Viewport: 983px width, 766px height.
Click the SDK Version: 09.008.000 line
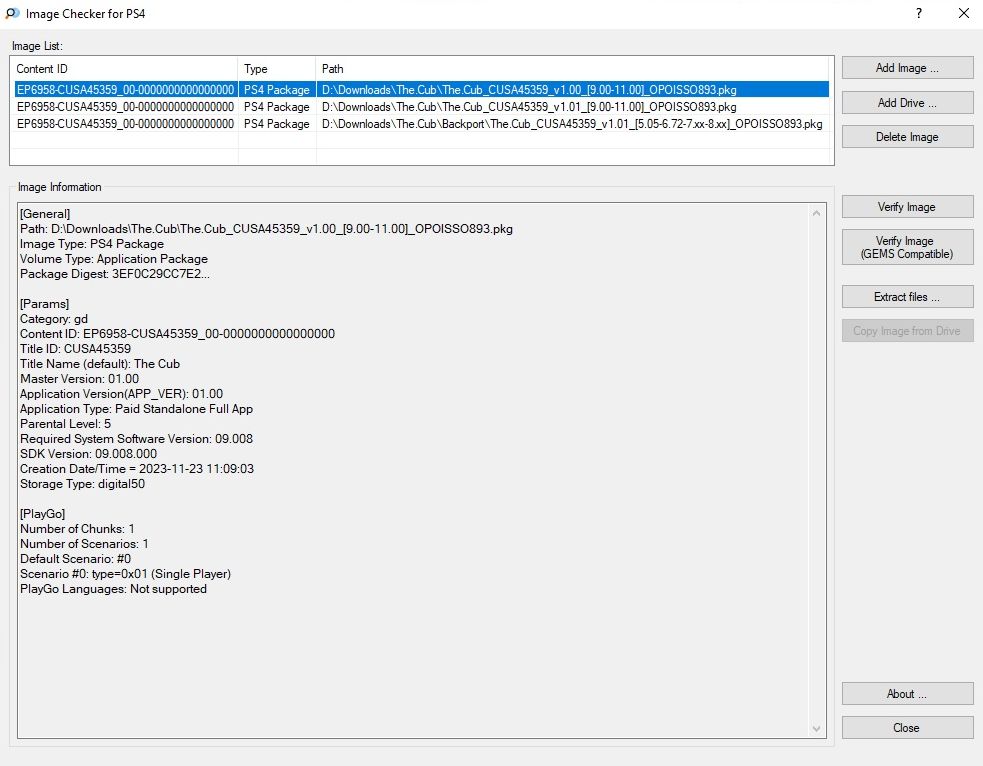click(x=88, y=454)
